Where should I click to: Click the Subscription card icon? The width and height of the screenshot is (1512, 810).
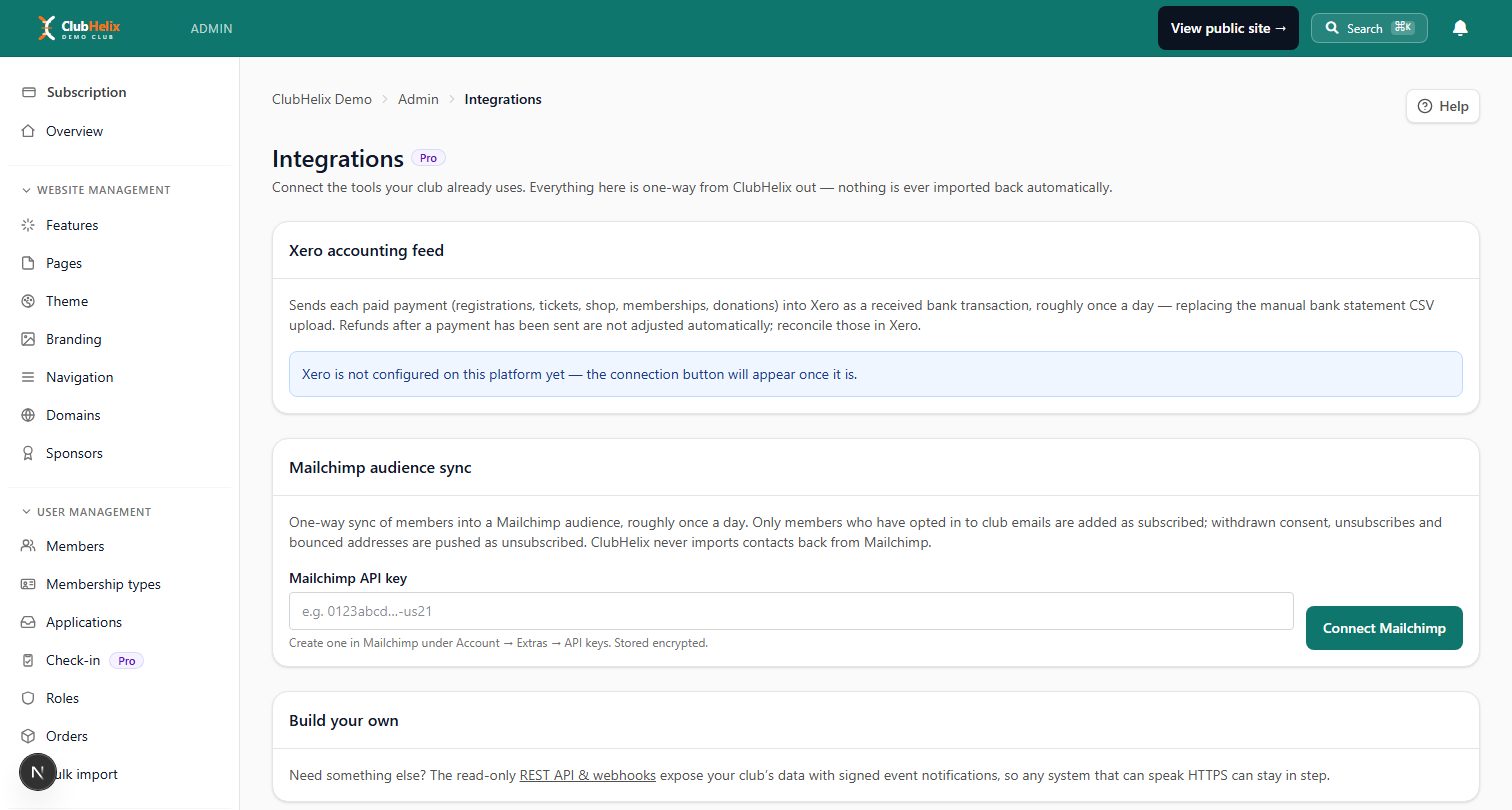(x=28, y=92)
